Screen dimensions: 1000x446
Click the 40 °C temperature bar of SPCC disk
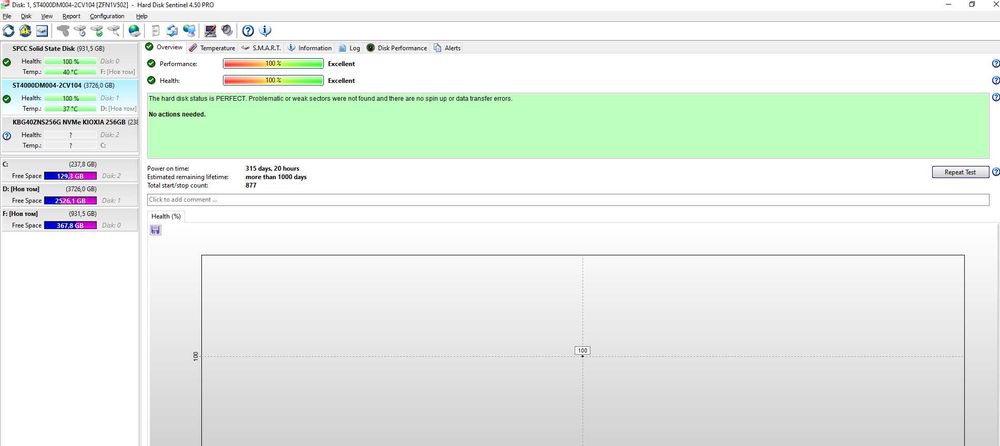click(70, 72)
